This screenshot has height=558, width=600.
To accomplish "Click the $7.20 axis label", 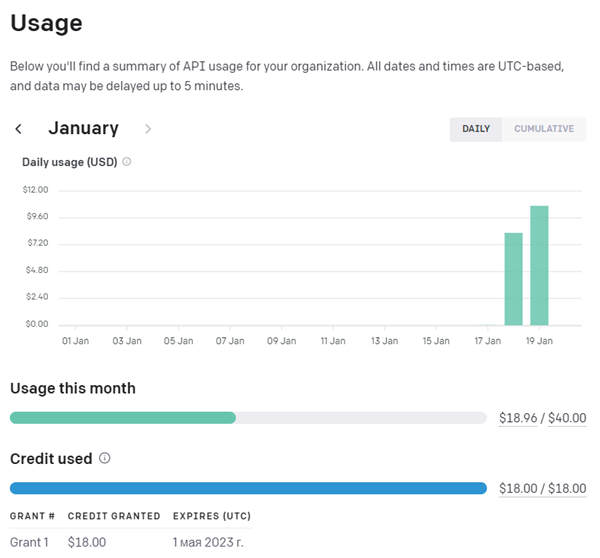I will pos(38,243).
